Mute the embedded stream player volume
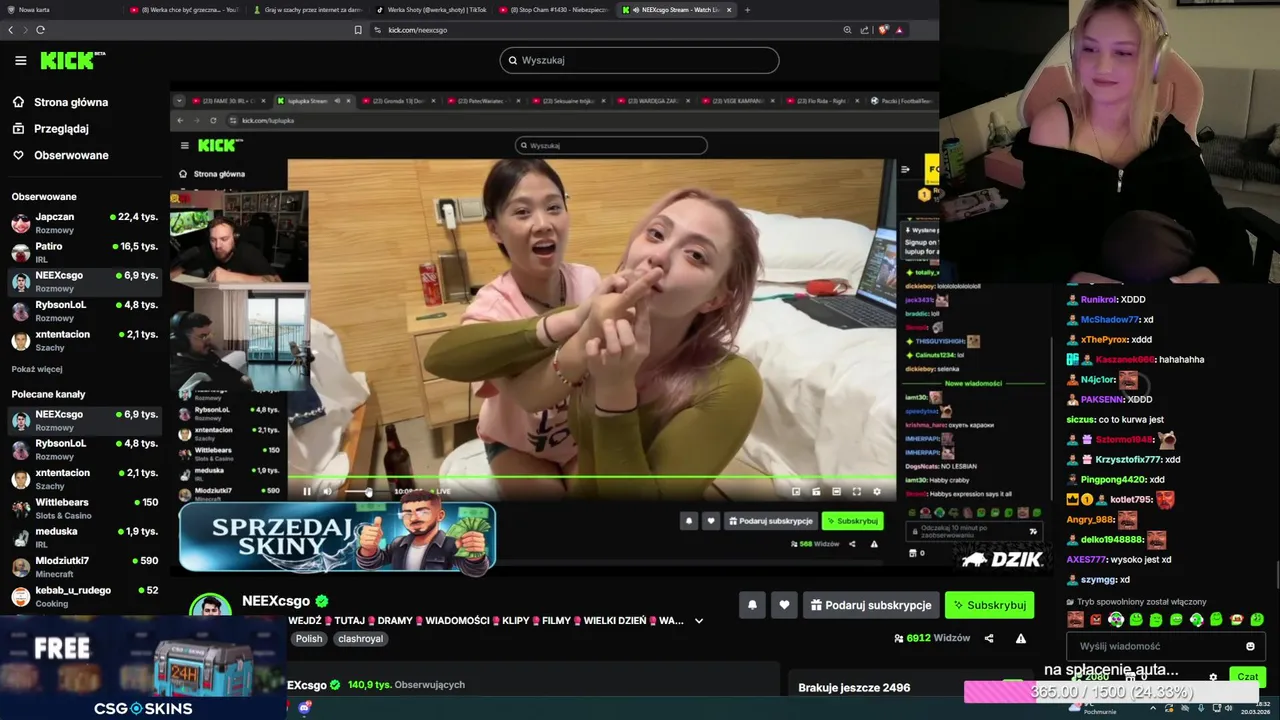The width and height of the screenshot is (1280, 720). pyautogui.click(x=327, y=491)
